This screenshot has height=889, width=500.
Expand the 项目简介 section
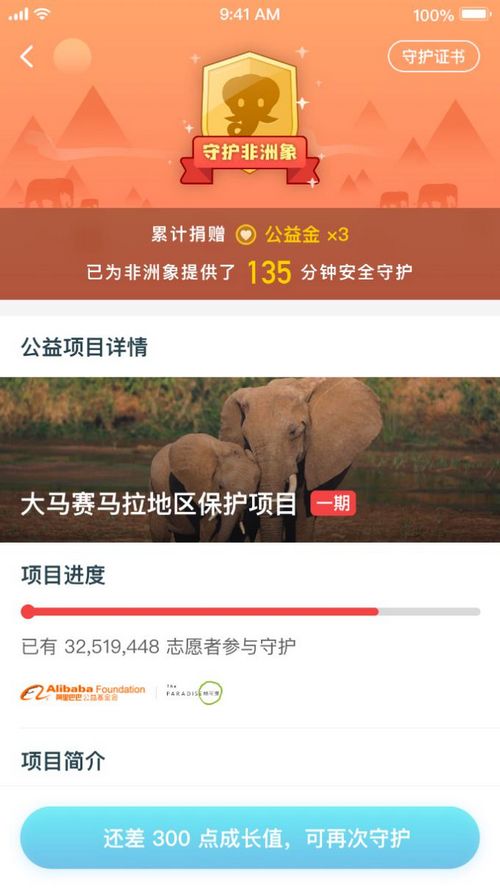63,761
